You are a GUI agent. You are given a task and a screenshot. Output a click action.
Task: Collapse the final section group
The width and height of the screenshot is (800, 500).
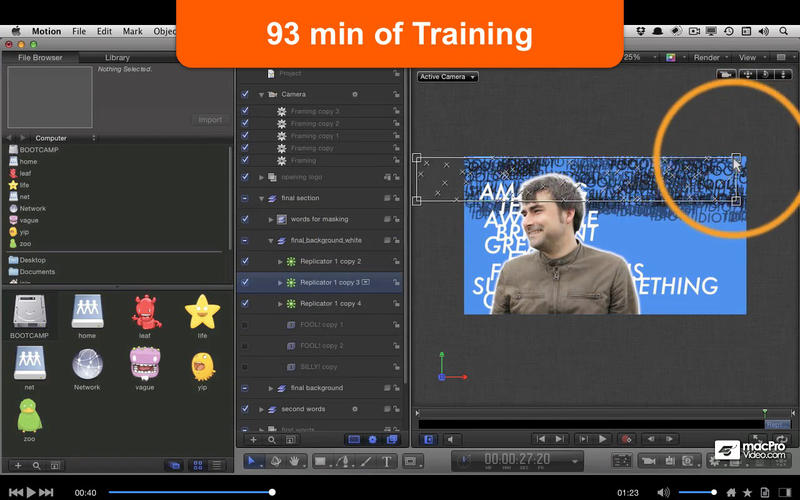coord(262,198)
